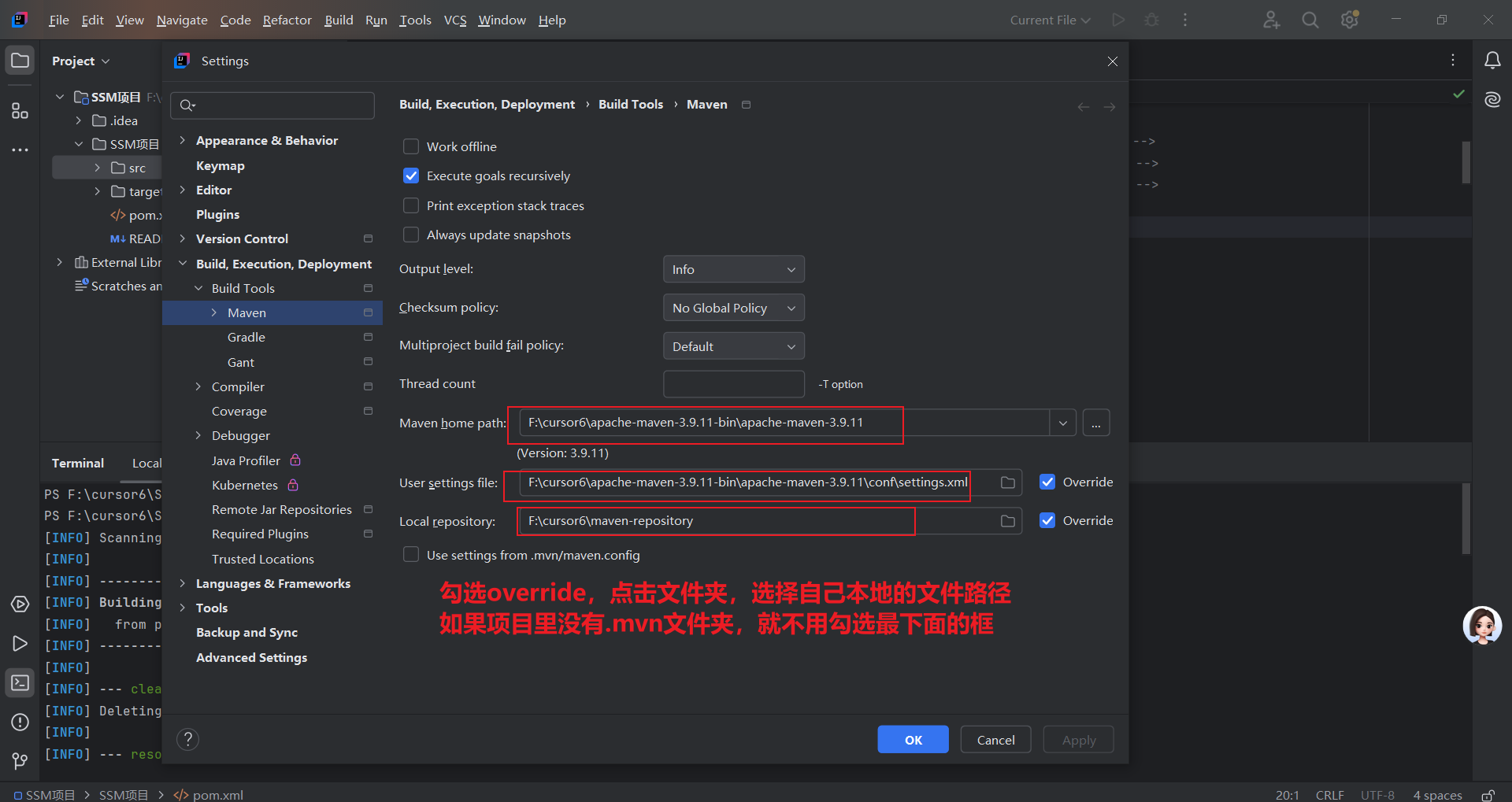Toggle Override for Local repository
Viewport: 1512px width, 802px height.
point(1047,520)
